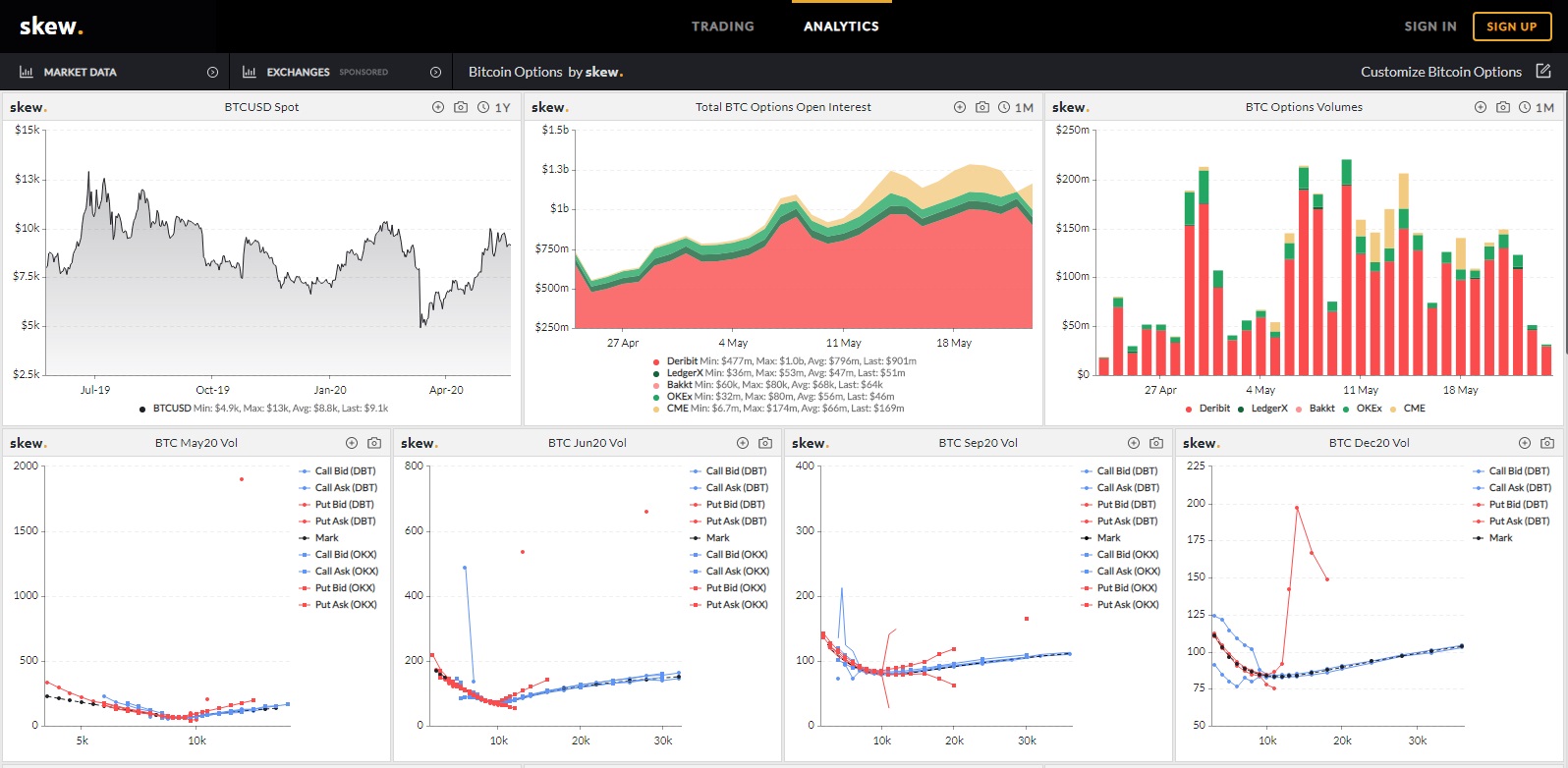
Task: Toggle LedgerX in Options Volumes legend
Action: (x=1262, y=409)
